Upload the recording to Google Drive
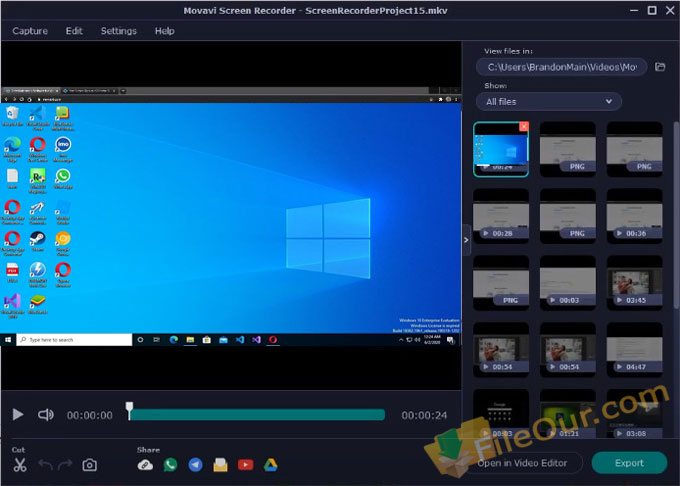Screen dimensions: 680x486 tap(271, 465)
